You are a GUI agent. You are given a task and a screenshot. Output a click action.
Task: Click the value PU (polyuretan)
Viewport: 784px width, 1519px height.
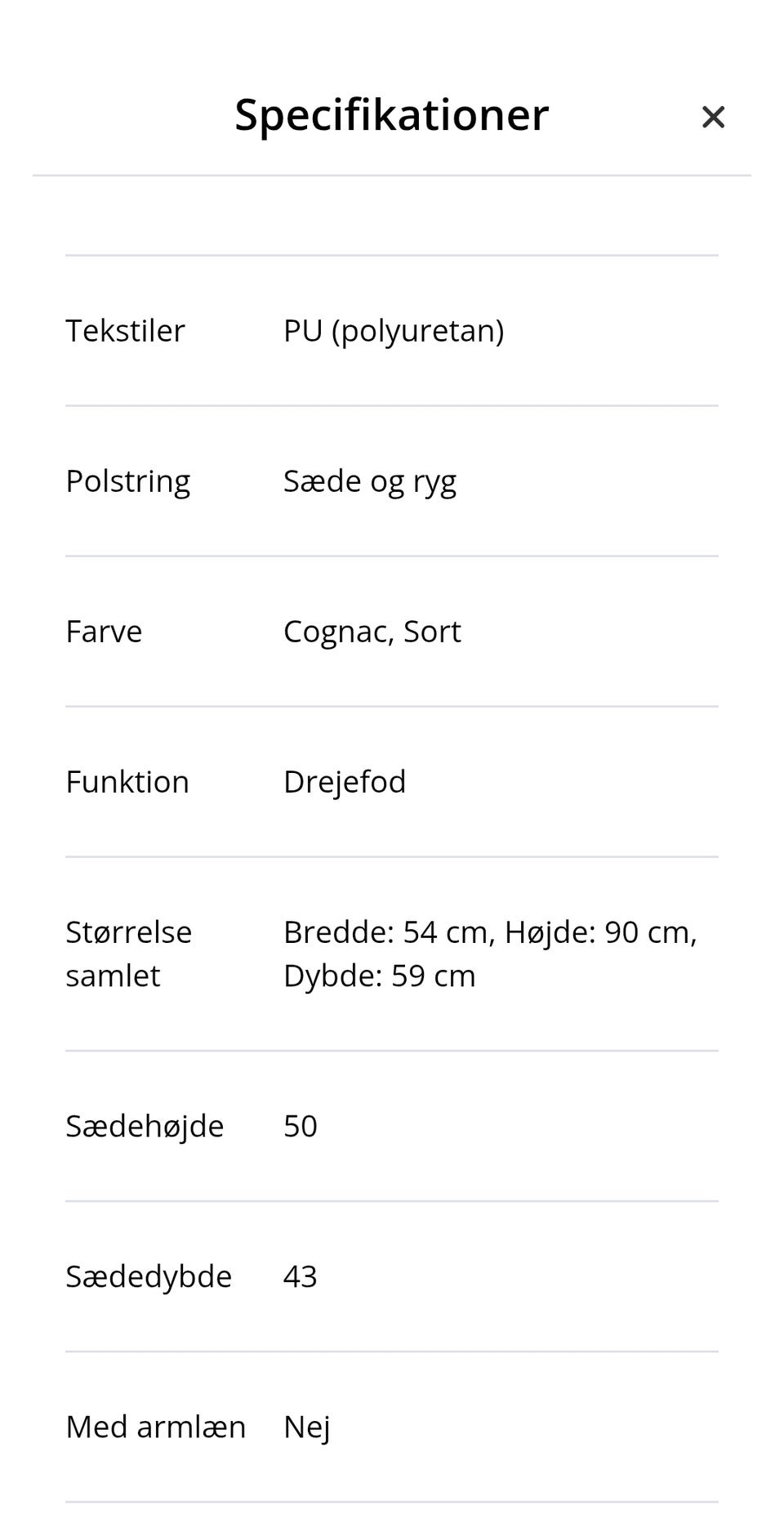coord(394,330)
